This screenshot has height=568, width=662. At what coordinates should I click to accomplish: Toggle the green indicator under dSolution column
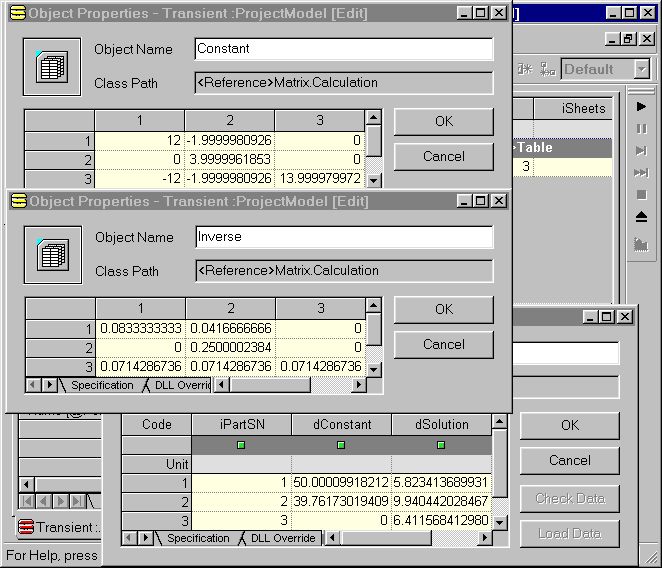pyautogui.click(x=441, y=444)
